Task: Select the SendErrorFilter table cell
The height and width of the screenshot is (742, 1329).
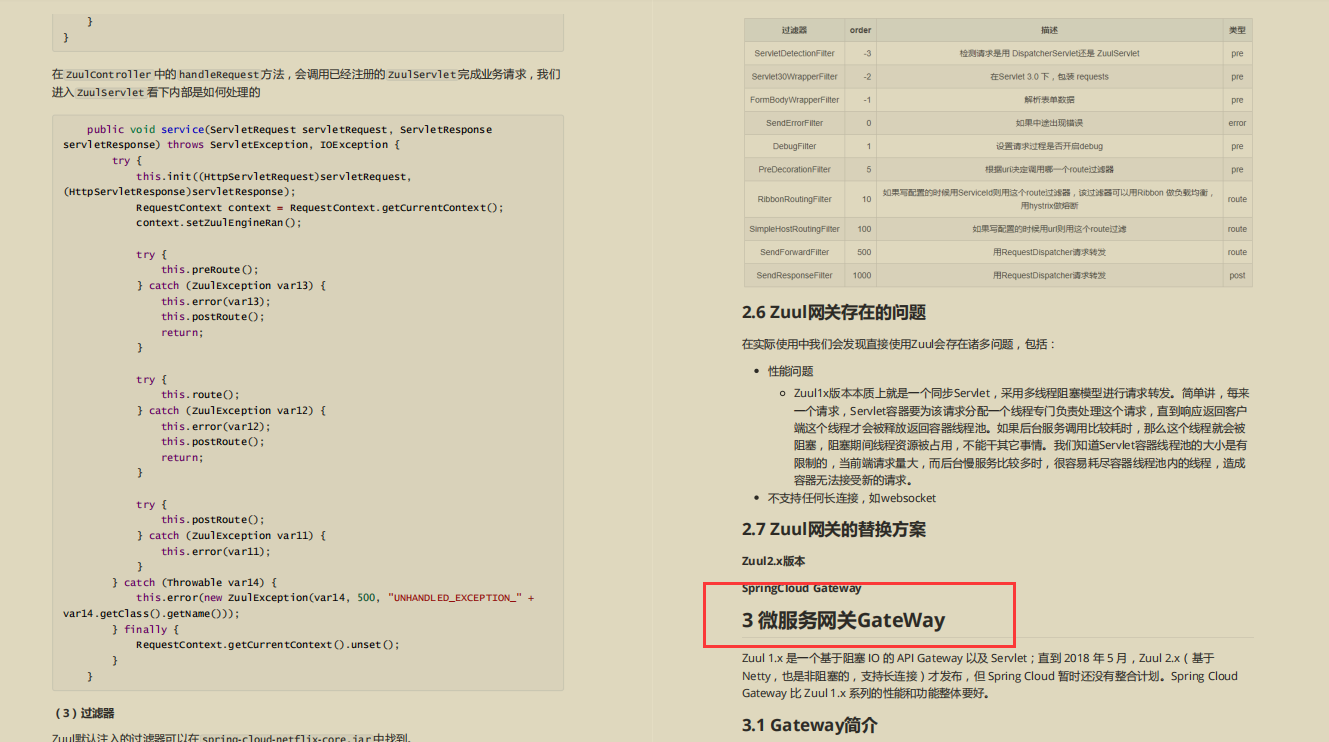Action: pos(794,123)
